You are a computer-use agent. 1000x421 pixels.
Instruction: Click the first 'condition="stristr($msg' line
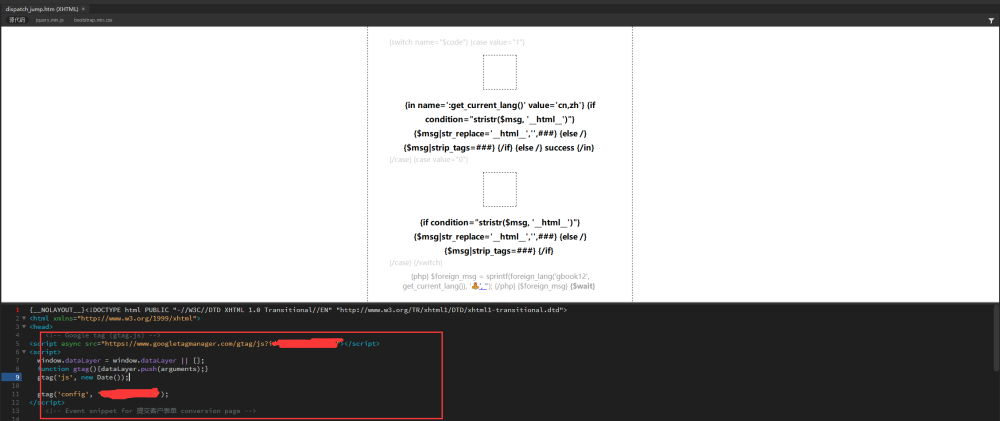[500, 119]
